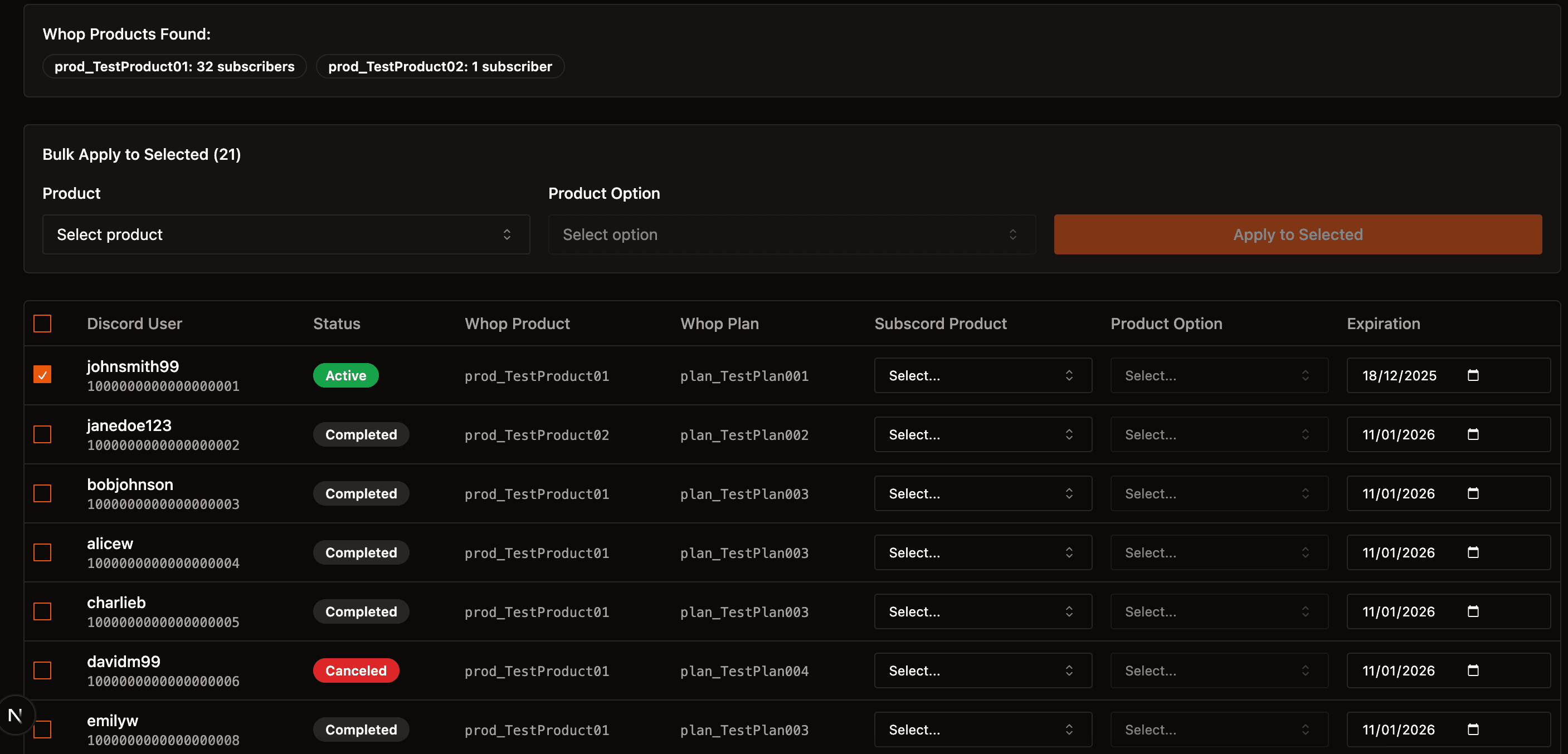Open calendar picker for johnsmith99 expiration

click(x=1472, y=375)
